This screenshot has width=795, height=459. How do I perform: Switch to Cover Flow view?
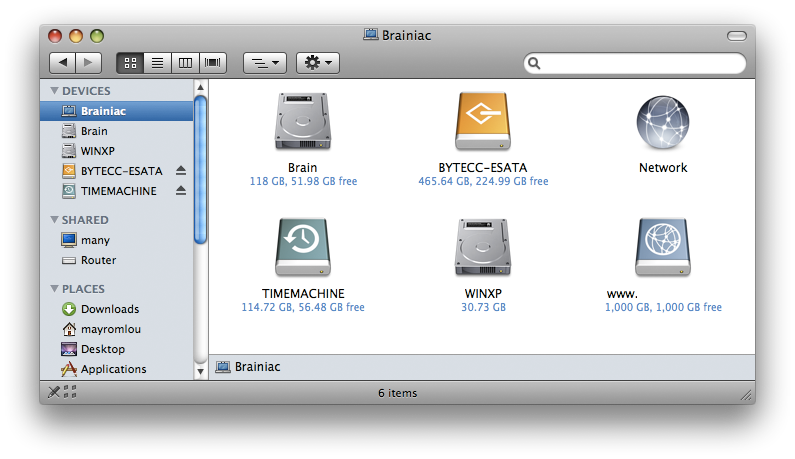point(212,63)
